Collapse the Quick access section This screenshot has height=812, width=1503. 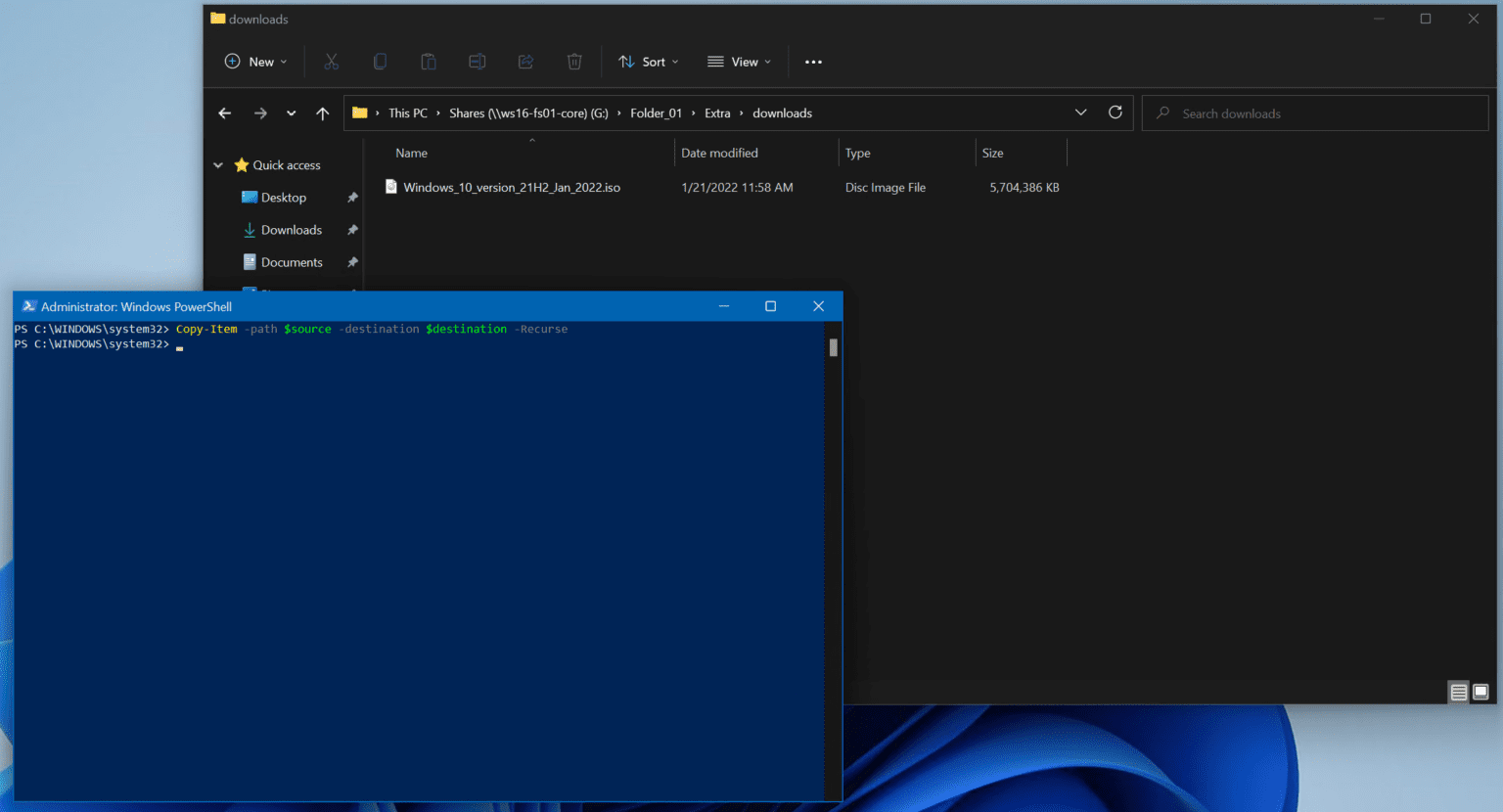pyautogui.click(x=217, y=164)
